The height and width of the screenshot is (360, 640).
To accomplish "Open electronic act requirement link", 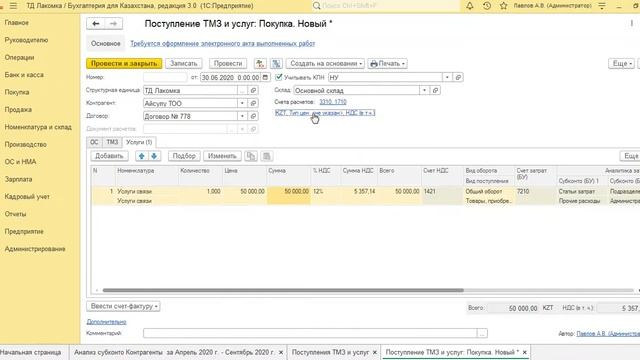I will [x=222, y=44].
